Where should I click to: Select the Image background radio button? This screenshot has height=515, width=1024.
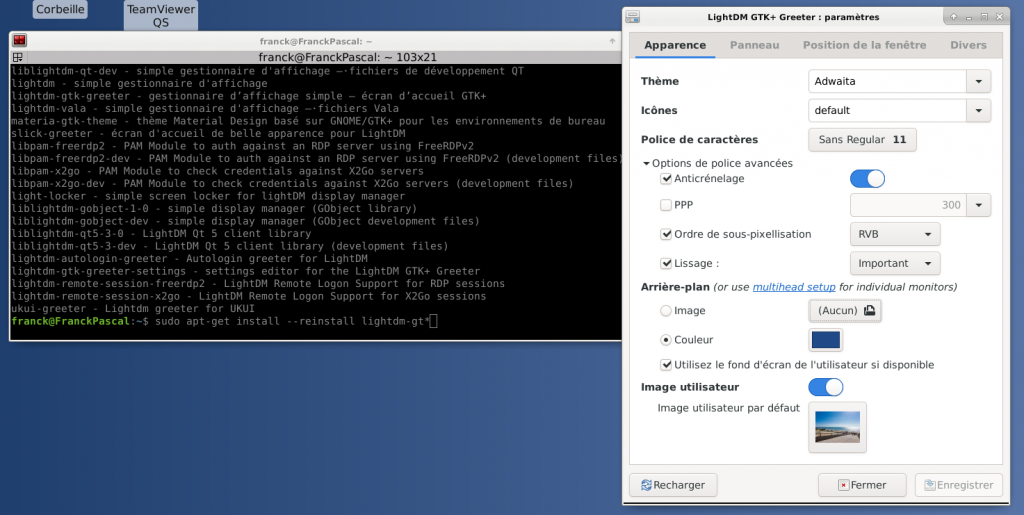[x=666, y=311]
